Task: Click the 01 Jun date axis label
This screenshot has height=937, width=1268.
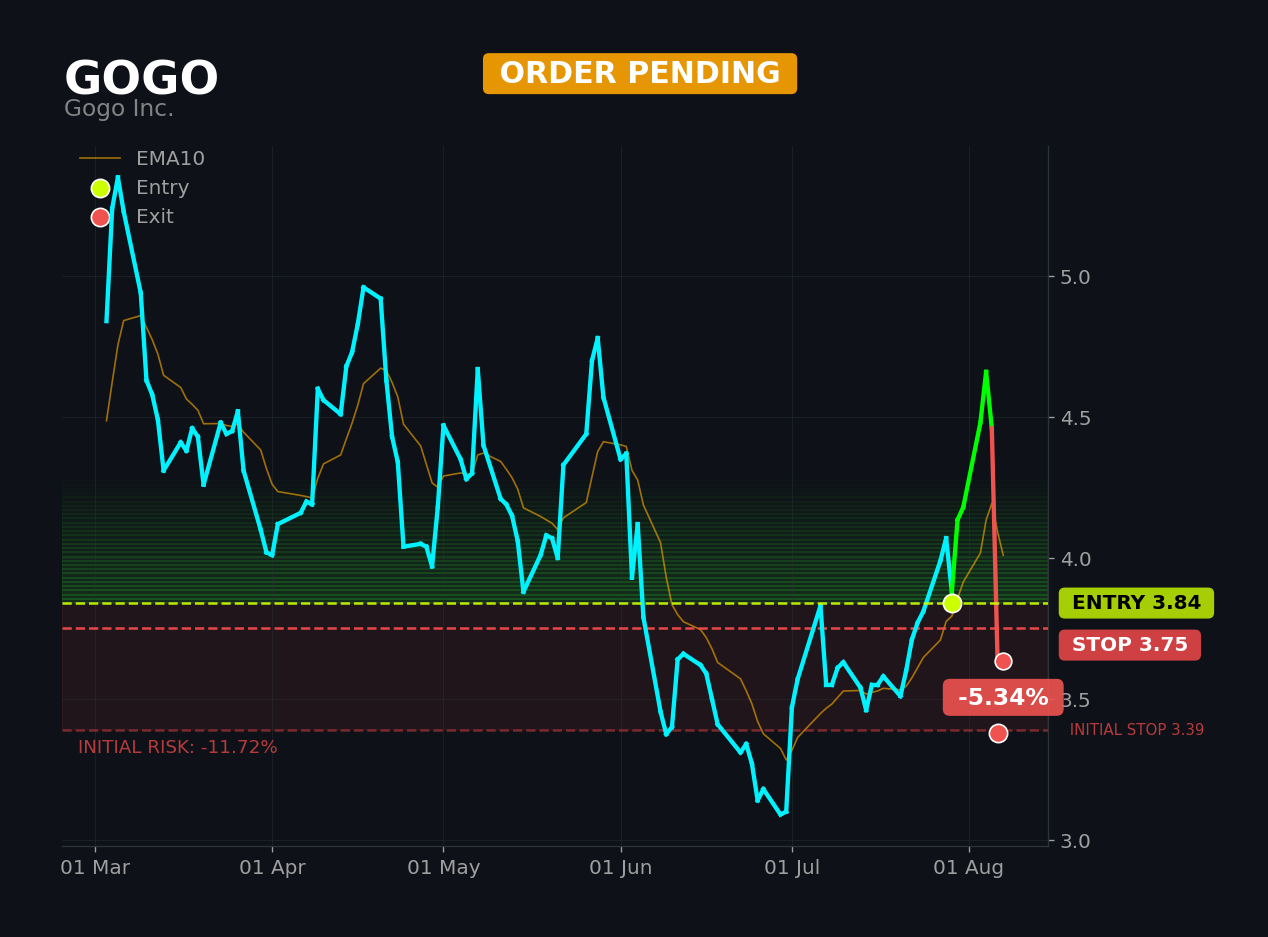Action: (621, 868)
